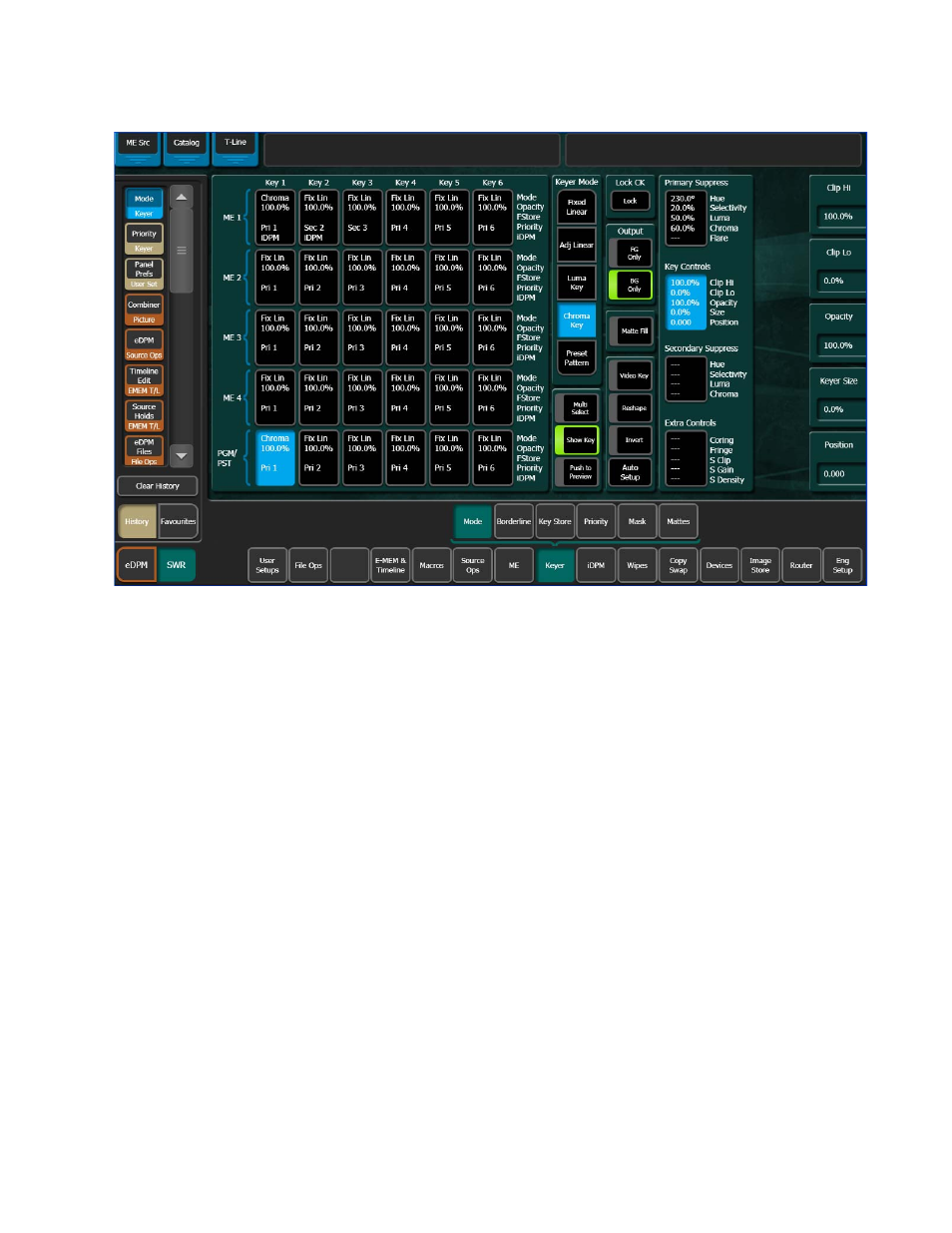Open the Clip Hi value field
Screen dimensions: 952x1233
pyautogui.click(x=838, y=217)
